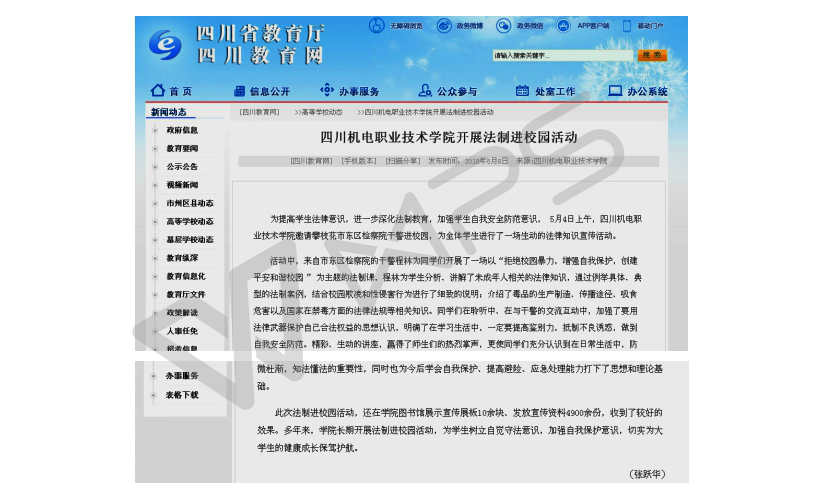Click the article title breadcrumb entry
823x498 pixels.
426,112
